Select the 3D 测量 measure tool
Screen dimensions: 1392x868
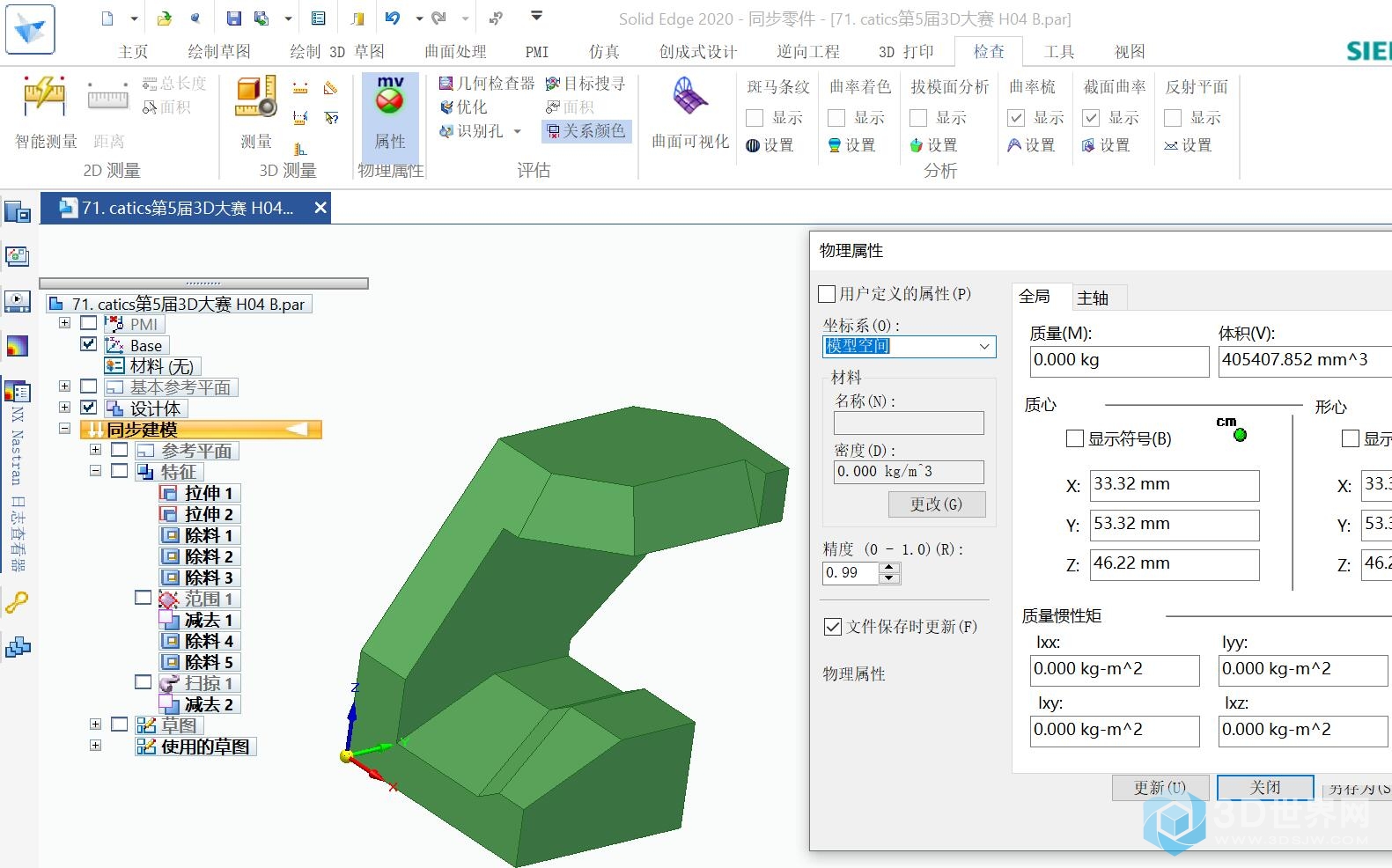coord(255,113)
